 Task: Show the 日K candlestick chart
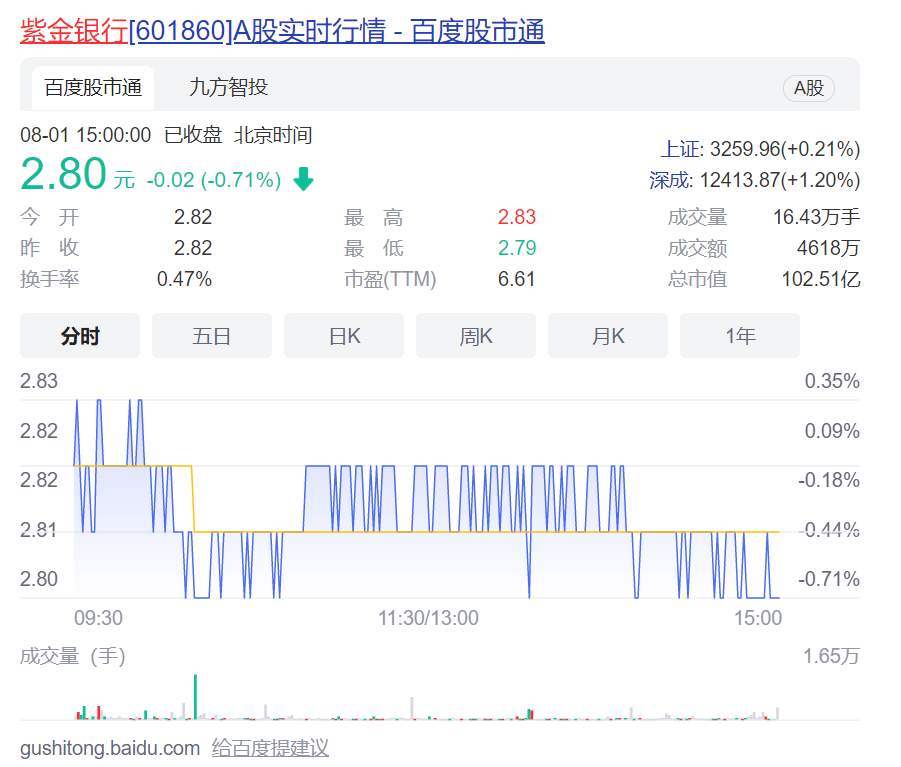344,336
